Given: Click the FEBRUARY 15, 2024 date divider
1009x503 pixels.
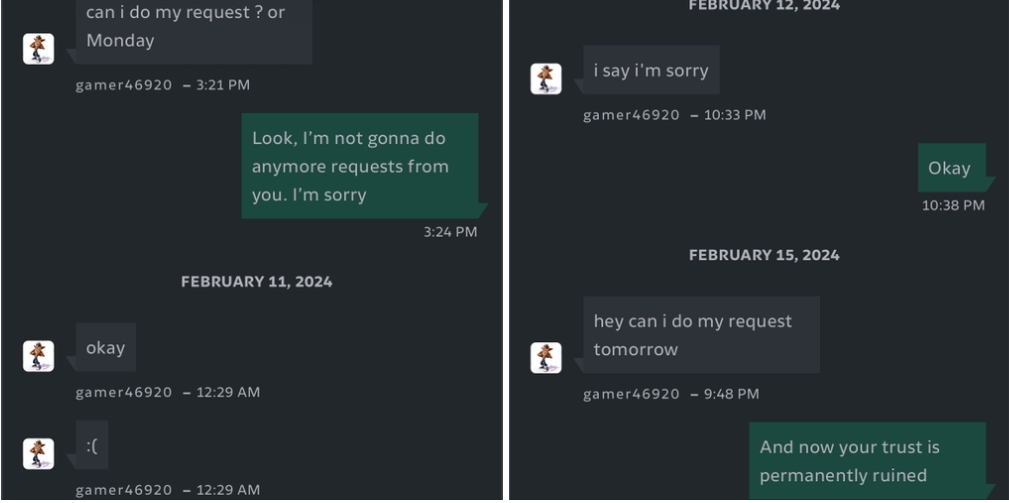Looking at the screenshot, I should click(x=764, y=255).
